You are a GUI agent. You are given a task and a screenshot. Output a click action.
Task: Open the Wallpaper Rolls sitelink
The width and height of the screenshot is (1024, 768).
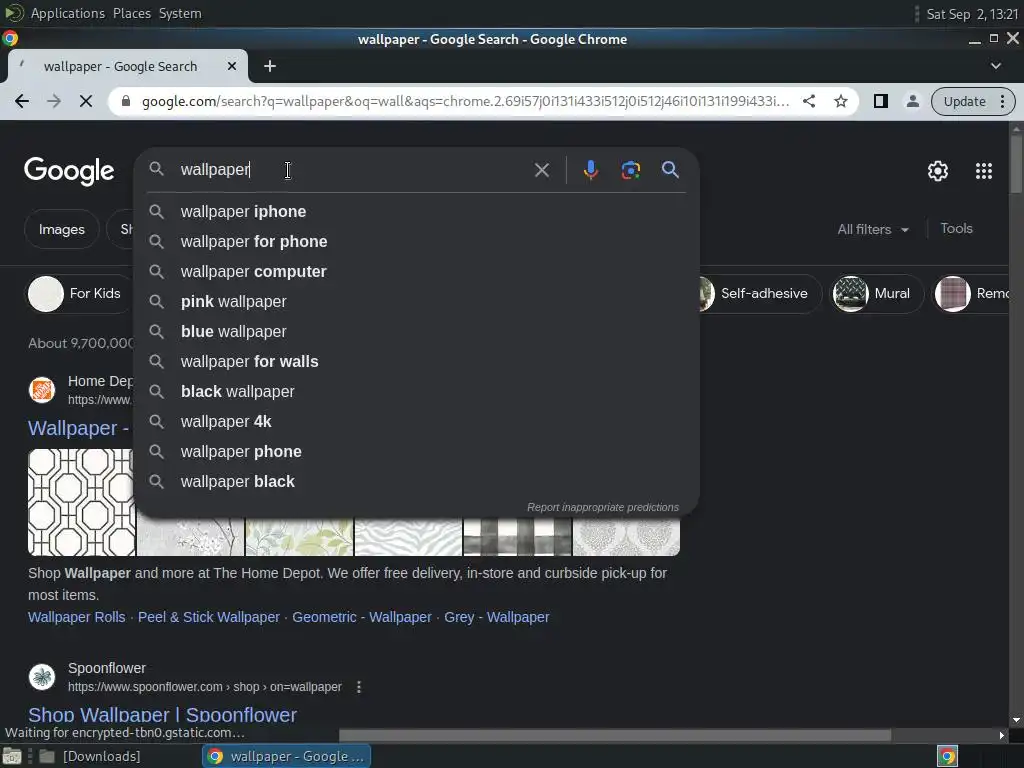tap(76, 617)
